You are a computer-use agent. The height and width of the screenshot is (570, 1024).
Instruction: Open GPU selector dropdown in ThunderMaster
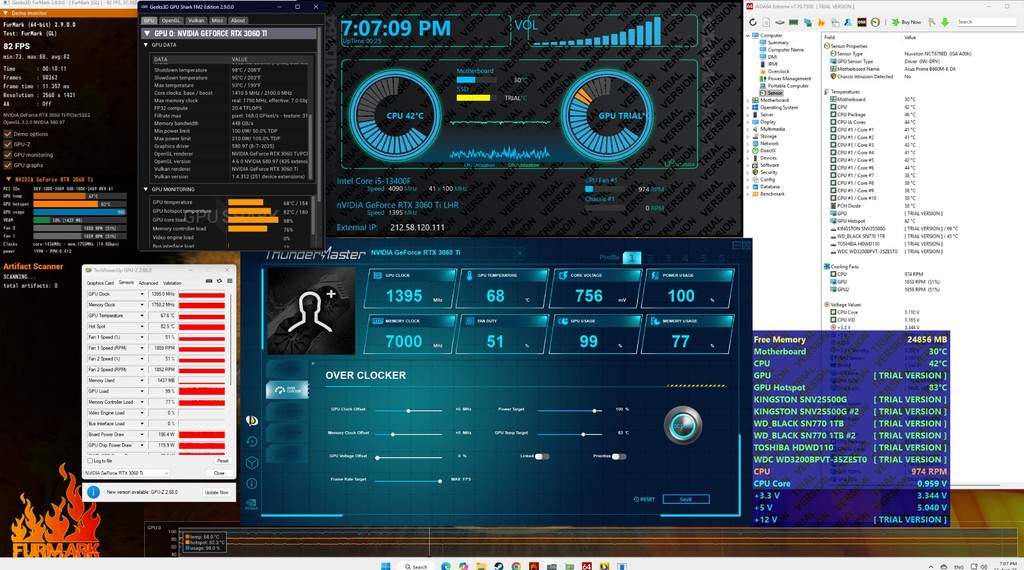pyautogui.click(x=520, y=253)
